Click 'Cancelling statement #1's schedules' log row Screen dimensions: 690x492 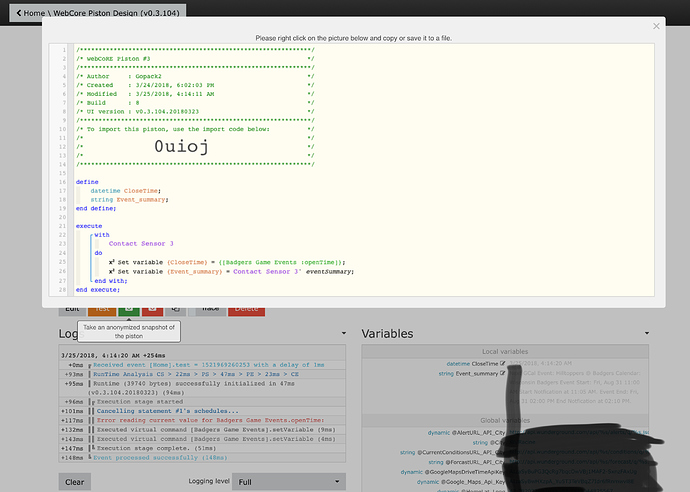point(202,411)
